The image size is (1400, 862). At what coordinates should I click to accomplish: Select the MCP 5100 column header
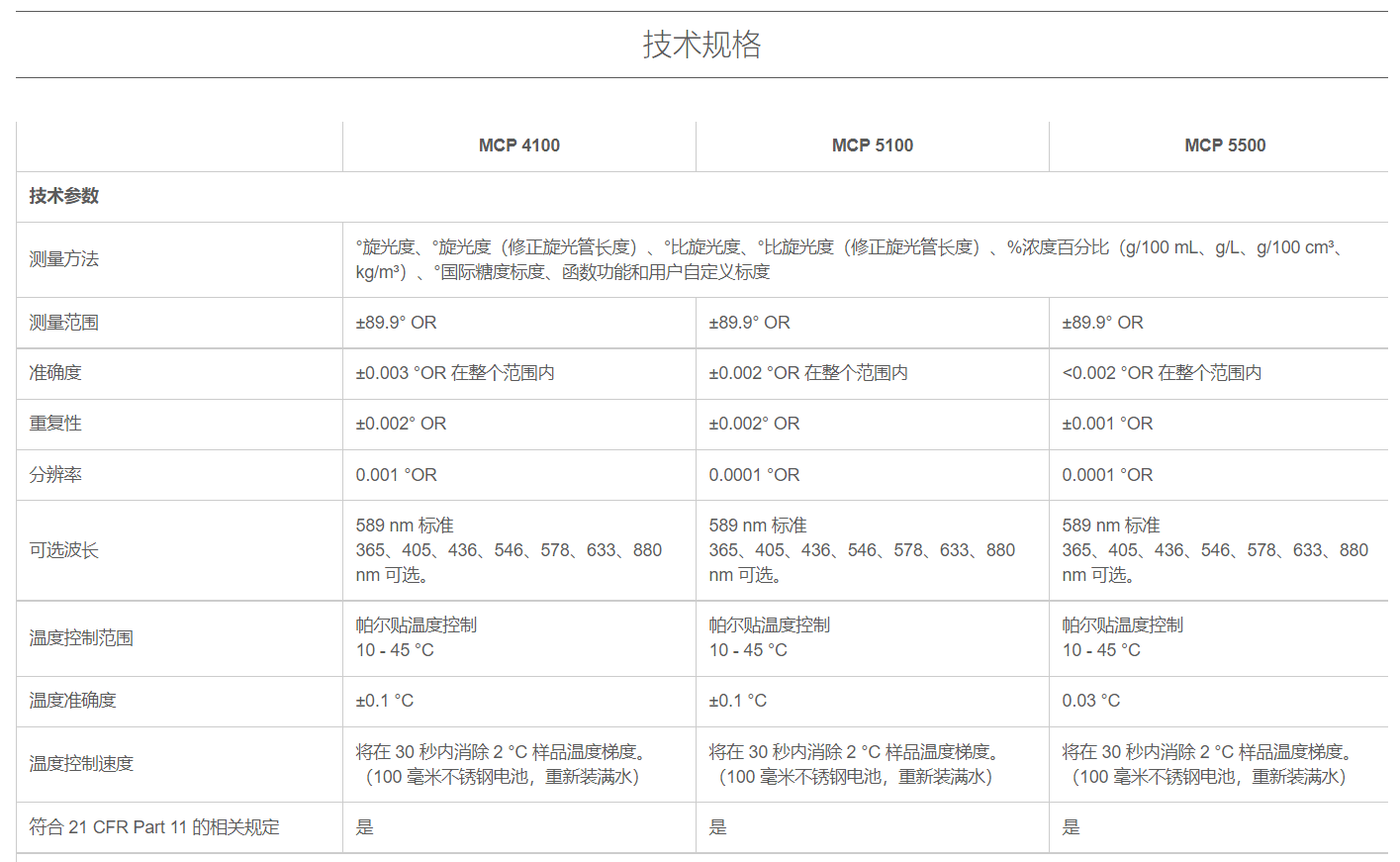[873, 145]
